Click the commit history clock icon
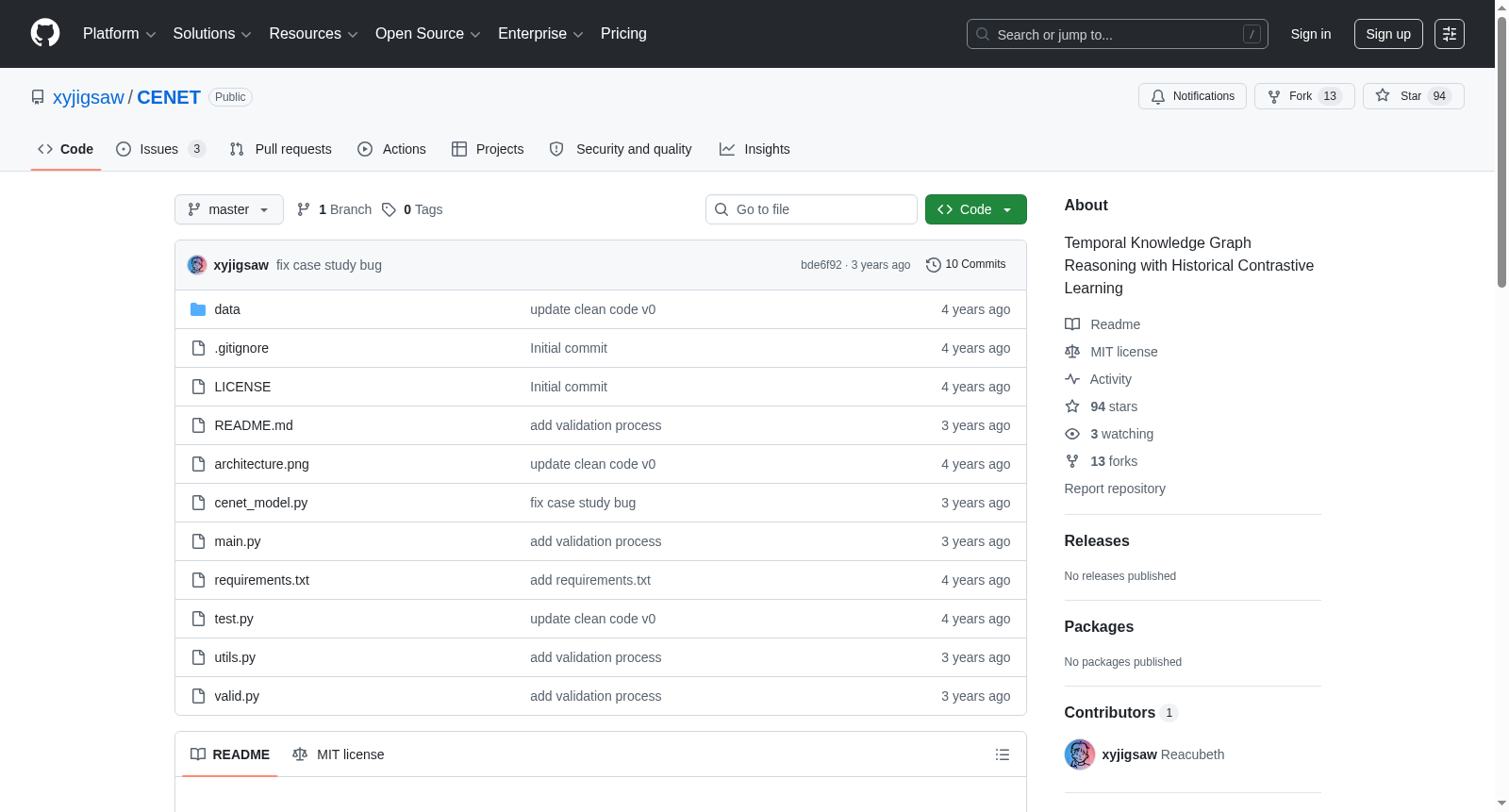Screen dimensions: 1509x812 [x=934, y=265]
